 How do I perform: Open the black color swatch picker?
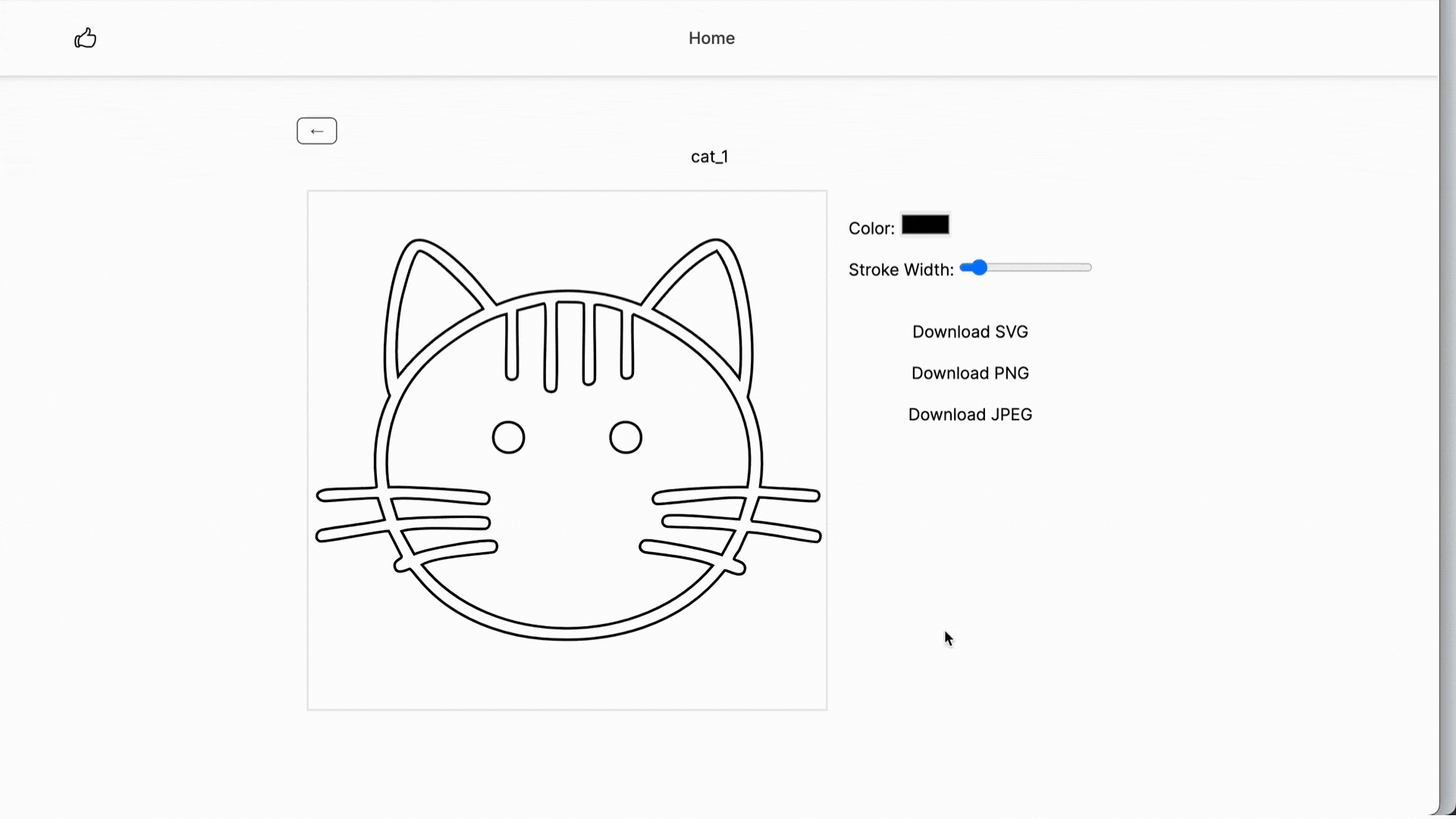point(925,225)
